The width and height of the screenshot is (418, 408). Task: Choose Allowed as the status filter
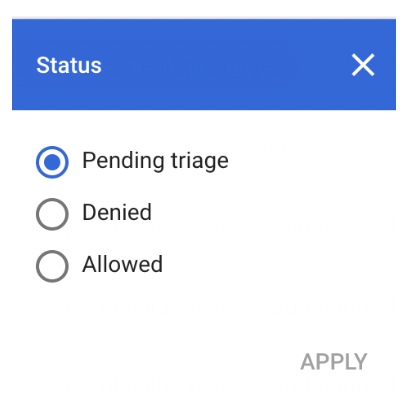(52, 266)
